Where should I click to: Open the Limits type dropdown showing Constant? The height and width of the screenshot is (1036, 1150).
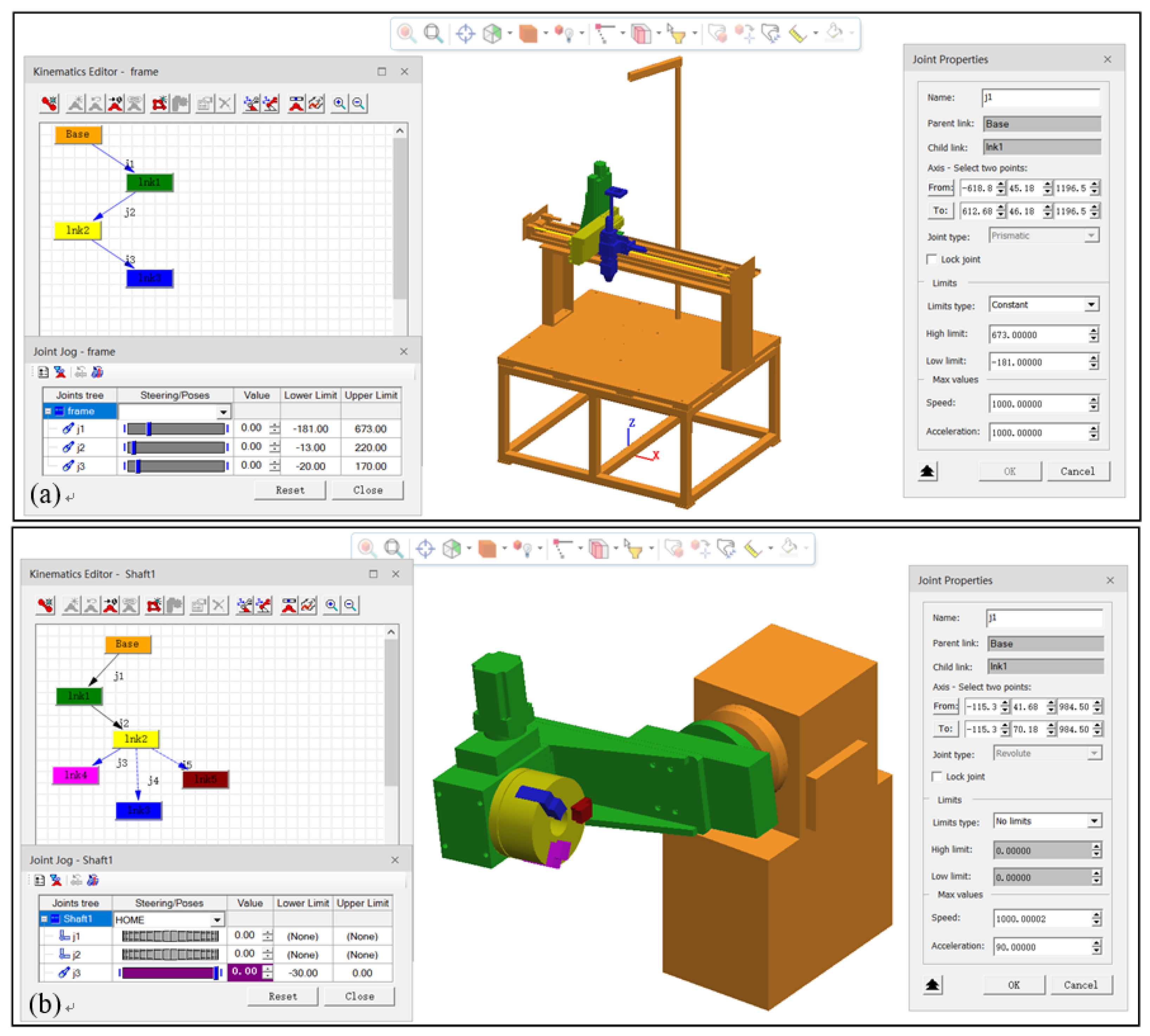pos(1091,305)
